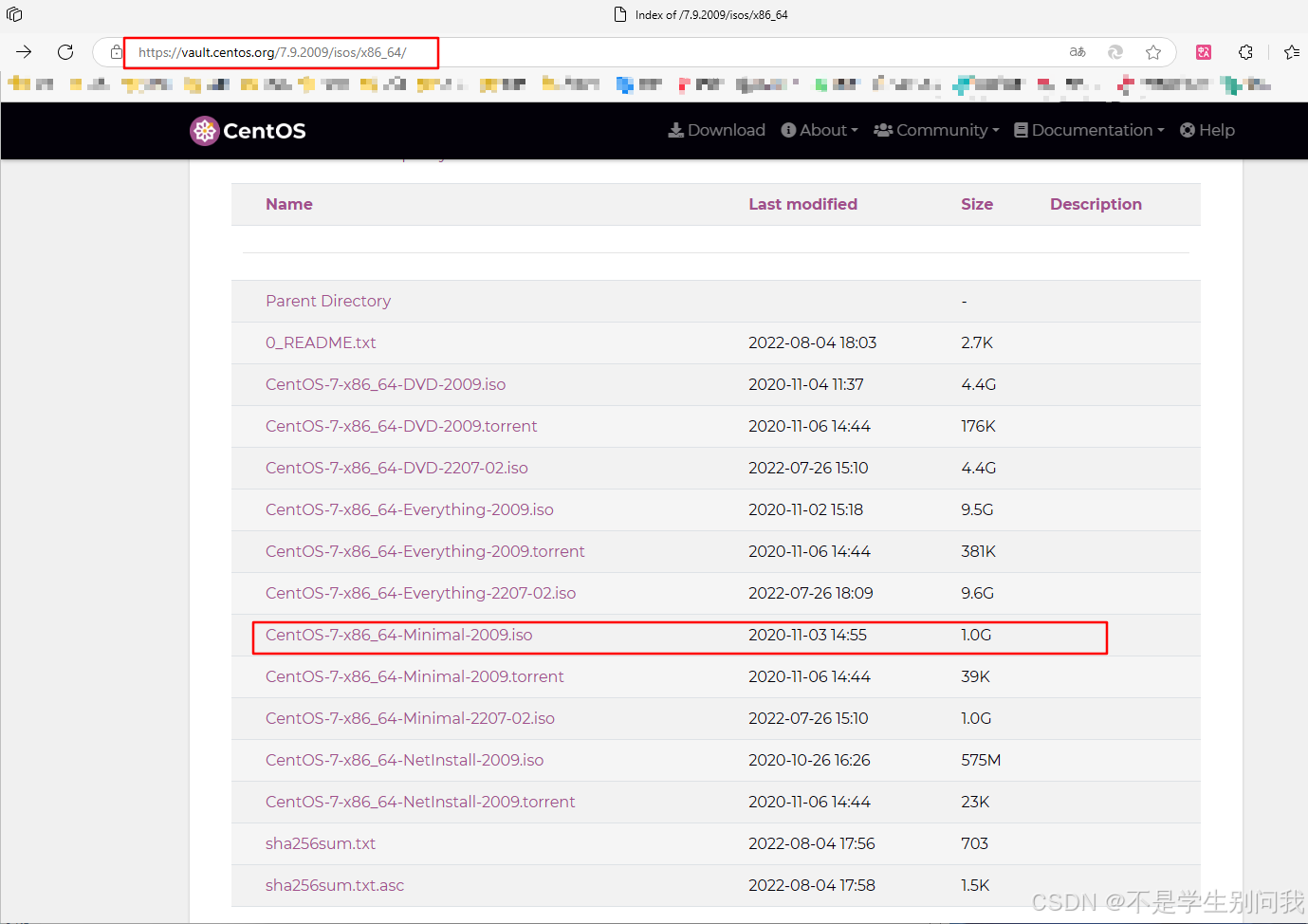Image resolution: width=1308 pixels, height=924 pixels.
Task: Sort the listing by Last modified column
Action: click(802, 204)
